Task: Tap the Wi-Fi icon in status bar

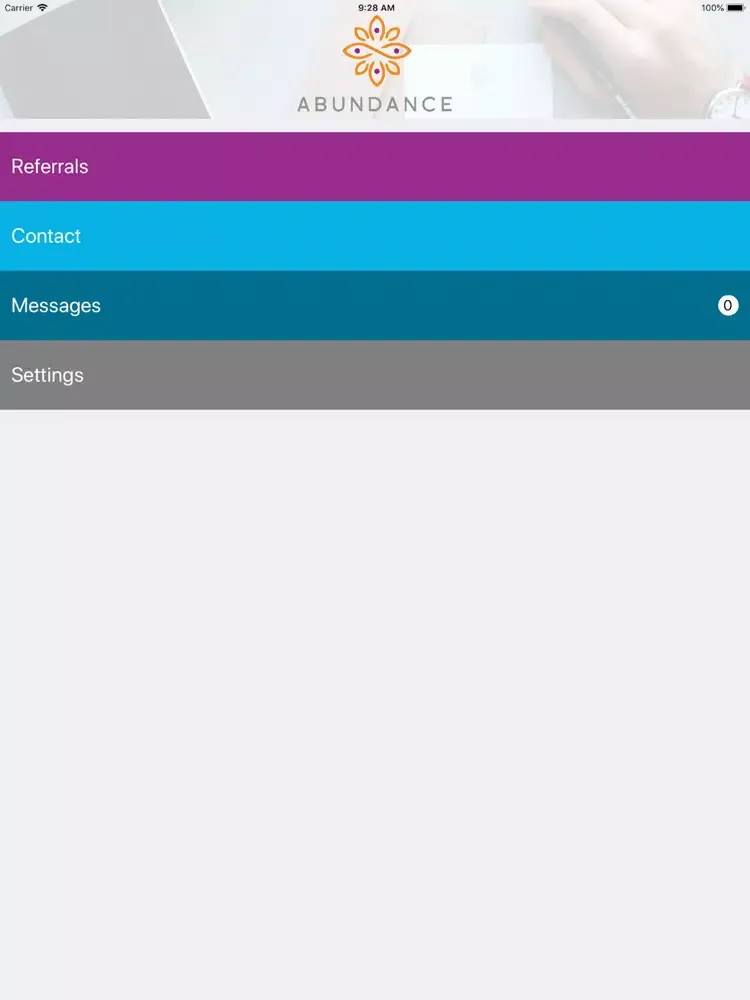Action: coord(42,8)
